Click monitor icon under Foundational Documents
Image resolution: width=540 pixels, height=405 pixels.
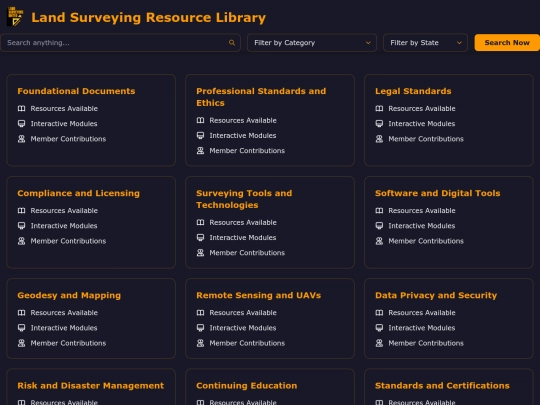click(21, 124)
